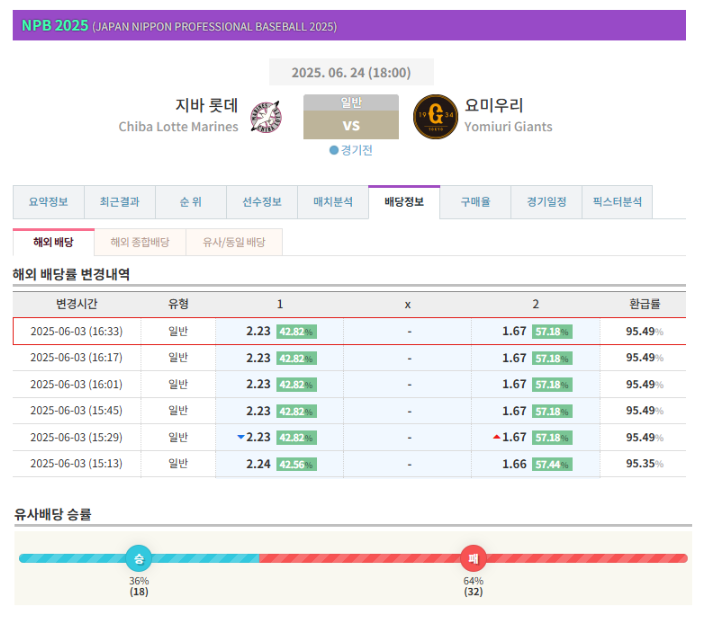This screenshot has width=708, height=623.
Task: Click the NPB 2025 league title
Action: [x=55, y=25]
